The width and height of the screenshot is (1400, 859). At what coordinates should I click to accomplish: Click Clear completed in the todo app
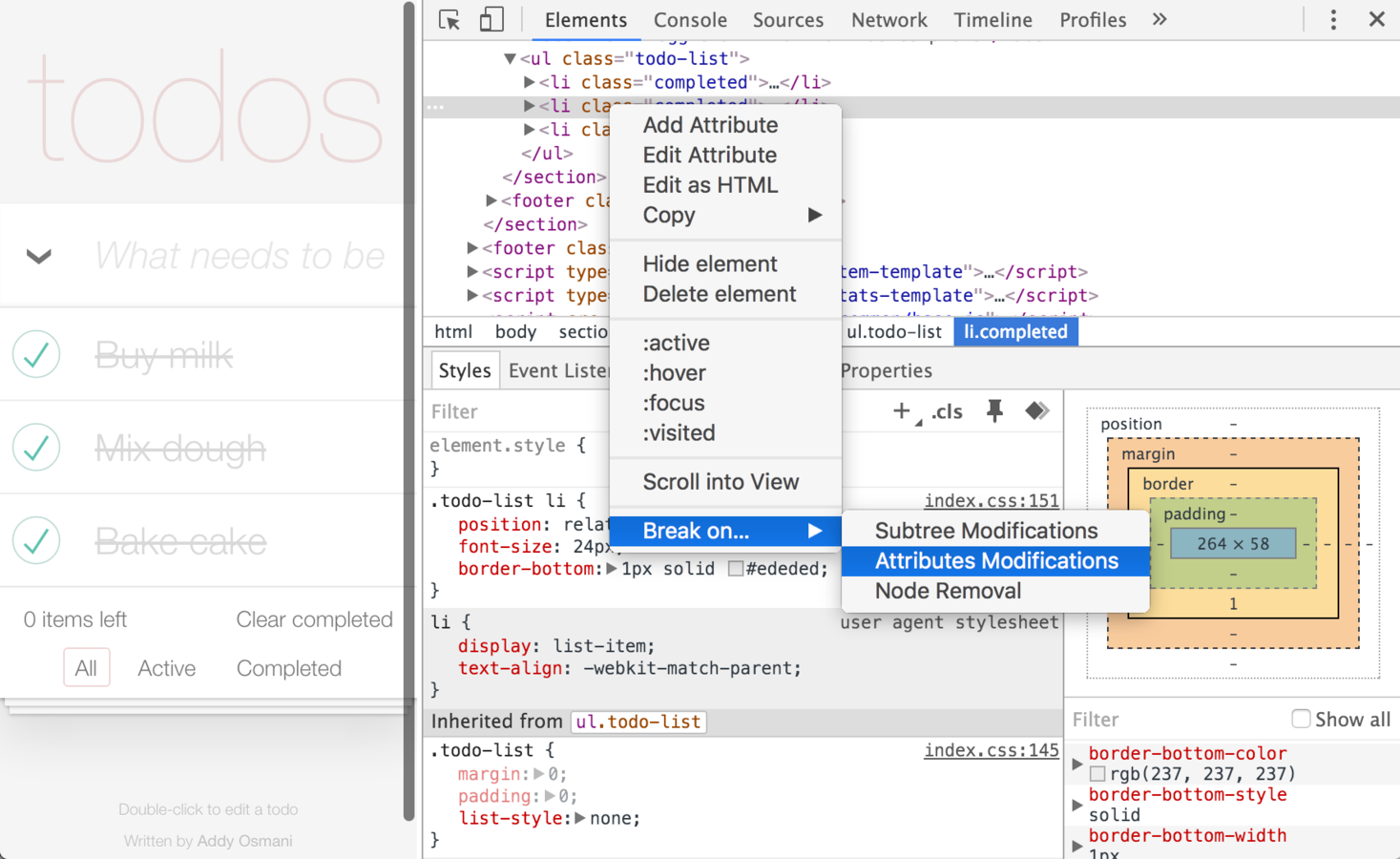[314, 619]
